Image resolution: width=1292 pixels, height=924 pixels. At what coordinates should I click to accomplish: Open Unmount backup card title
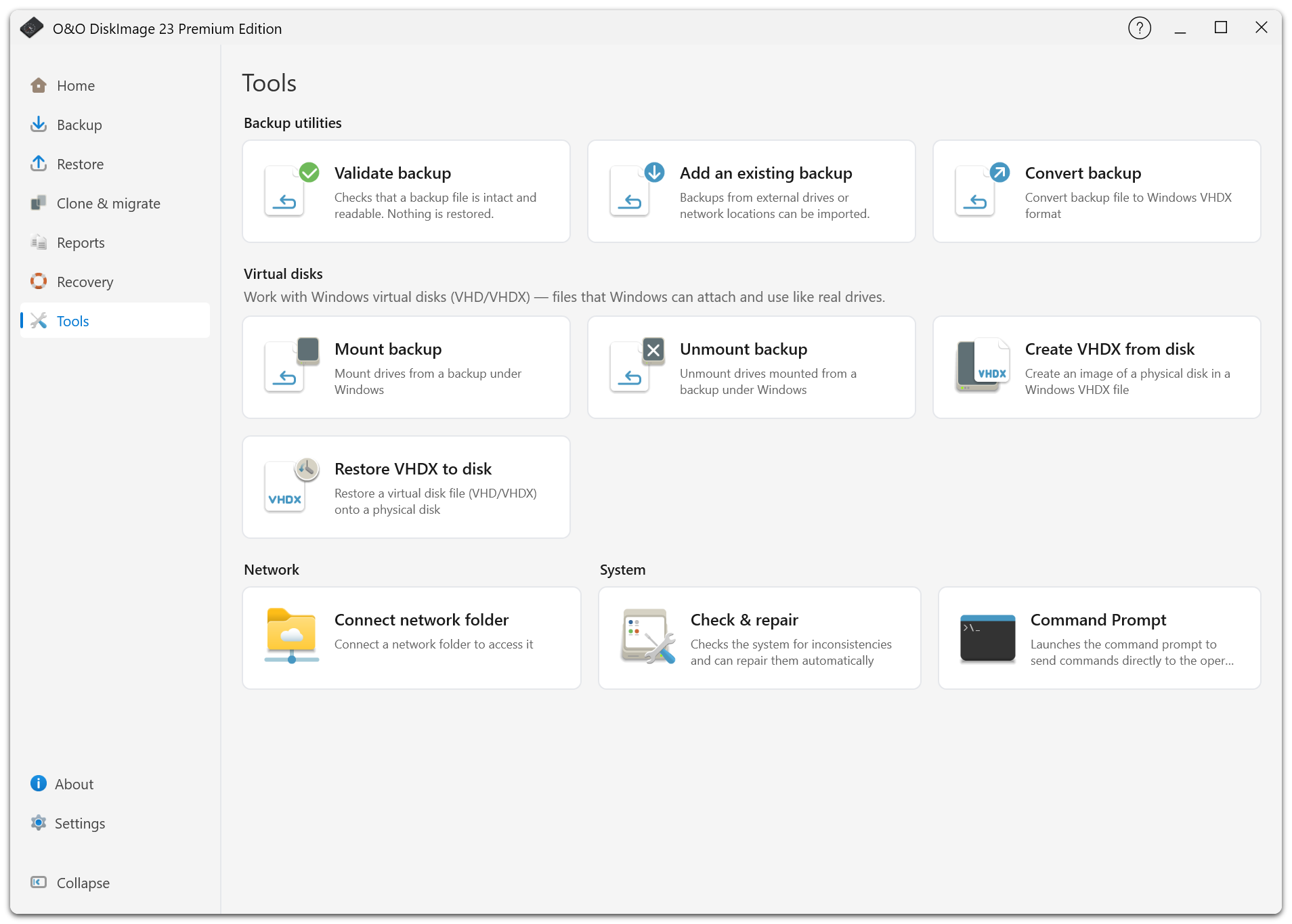coord(744,349)
